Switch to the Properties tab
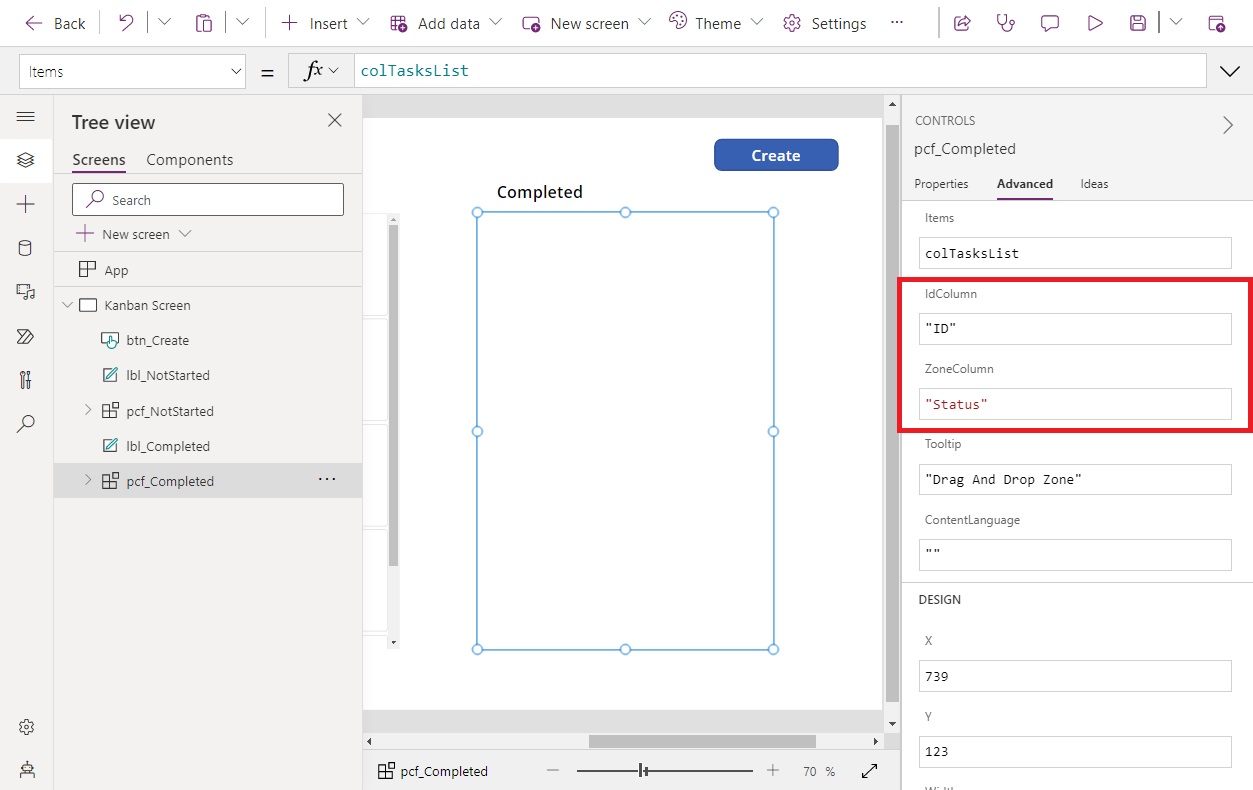This screenshot has height=790, width=1253. click(941, 184)
